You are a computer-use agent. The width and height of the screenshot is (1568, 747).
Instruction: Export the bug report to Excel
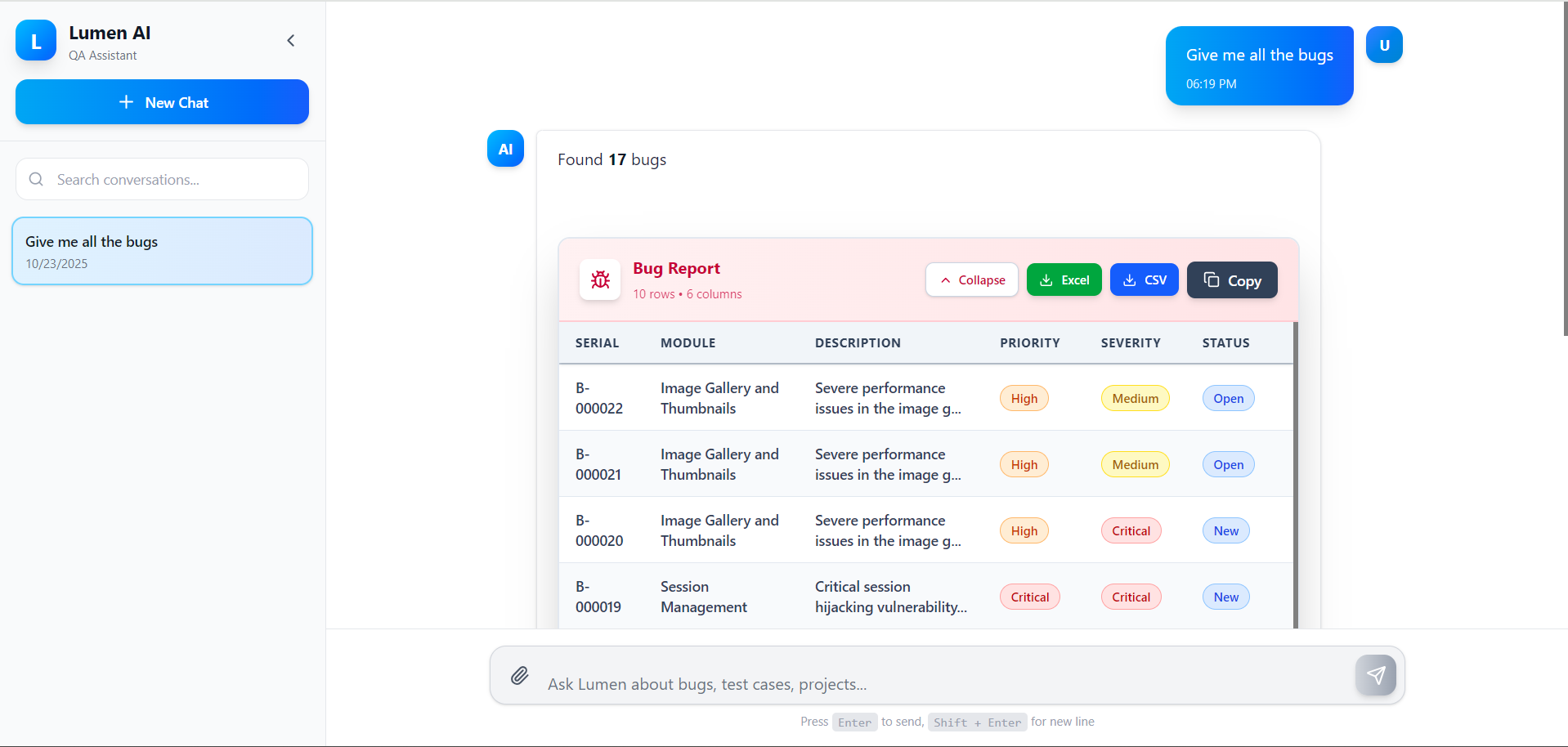(x=1064, y=280)
